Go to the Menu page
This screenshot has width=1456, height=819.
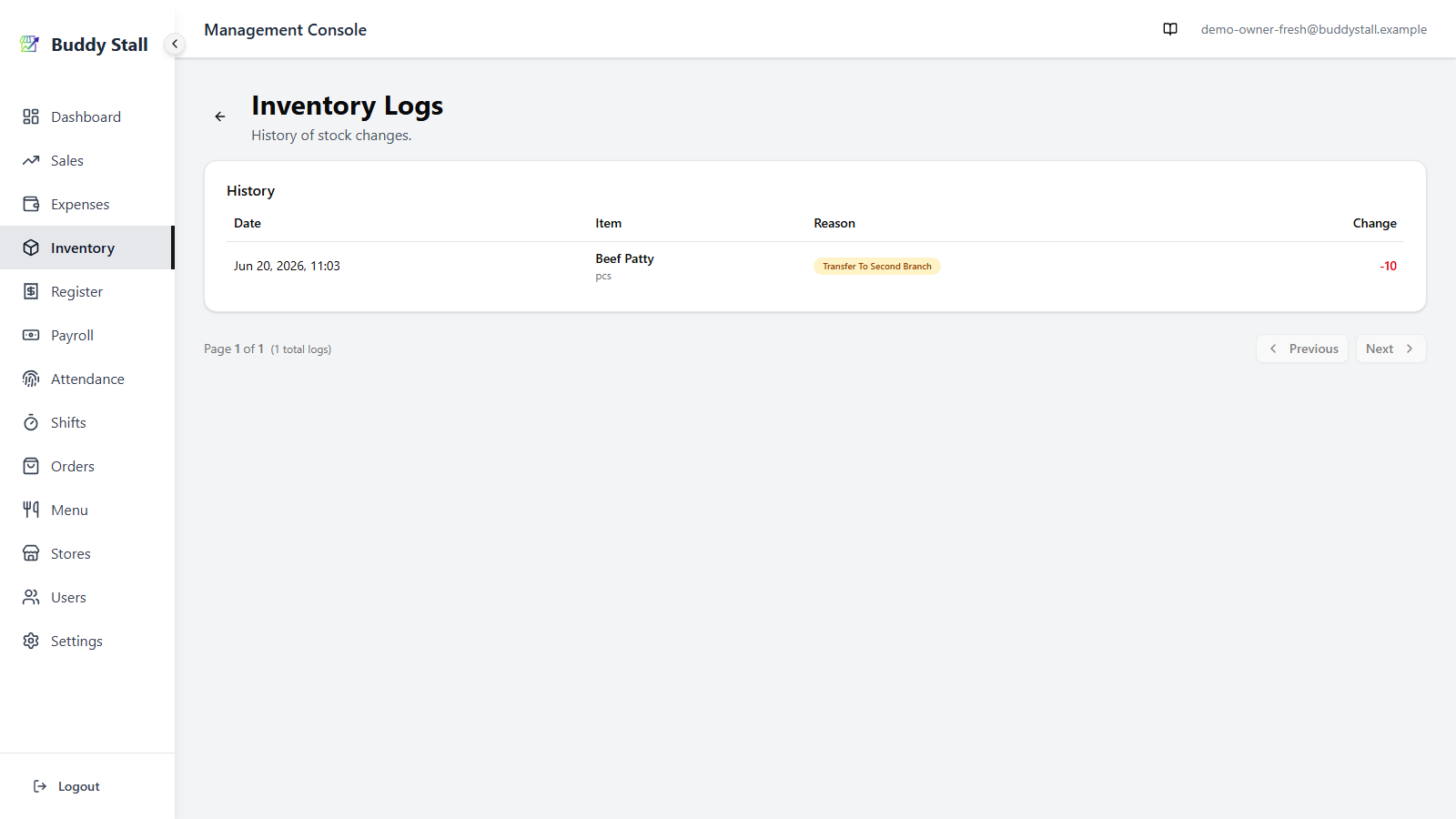(x=87, y=510)
